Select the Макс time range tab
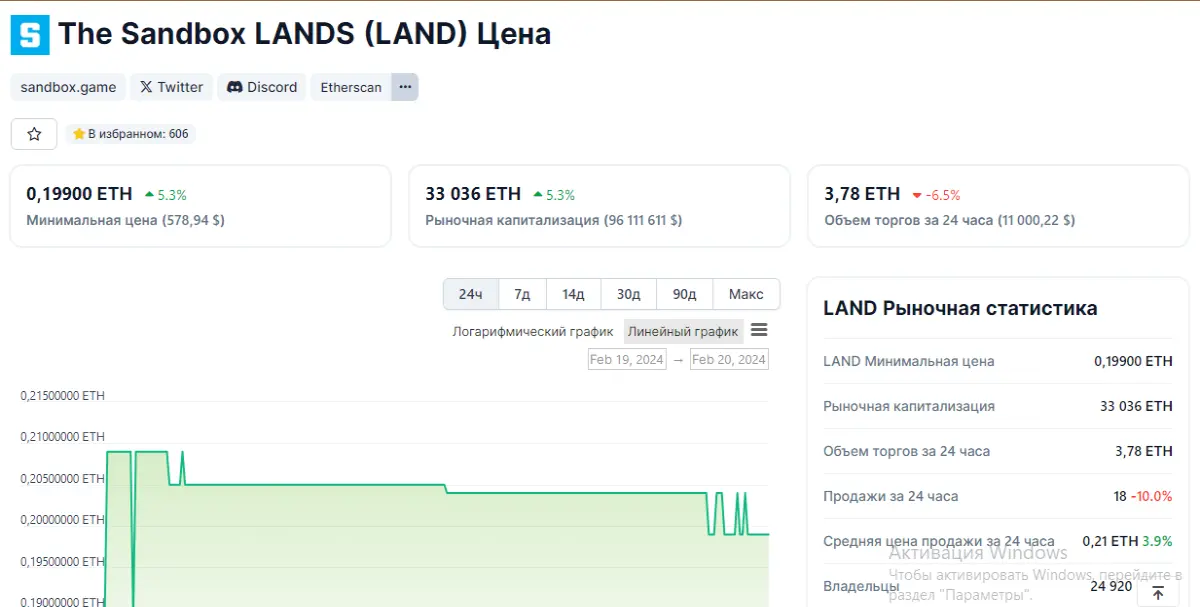This screenshot has width=1200, height=607. [x=746, y=294]
